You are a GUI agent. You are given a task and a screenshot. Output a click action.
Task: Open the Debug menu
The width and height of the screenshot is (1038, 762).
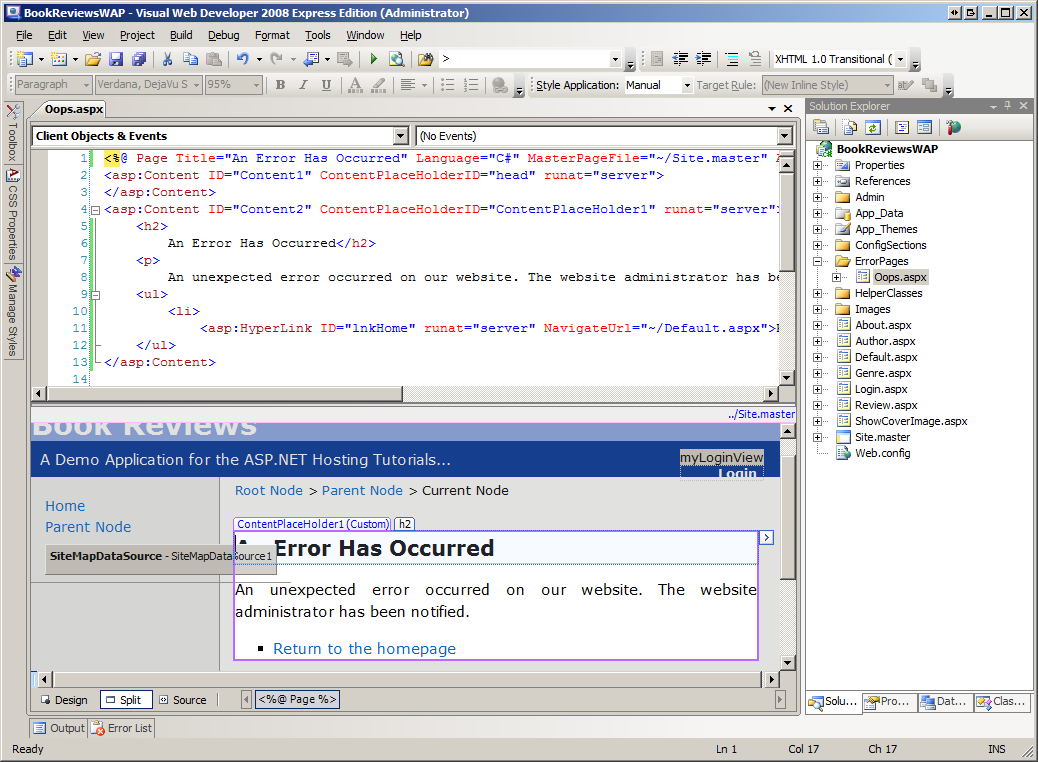pos(224,35)
